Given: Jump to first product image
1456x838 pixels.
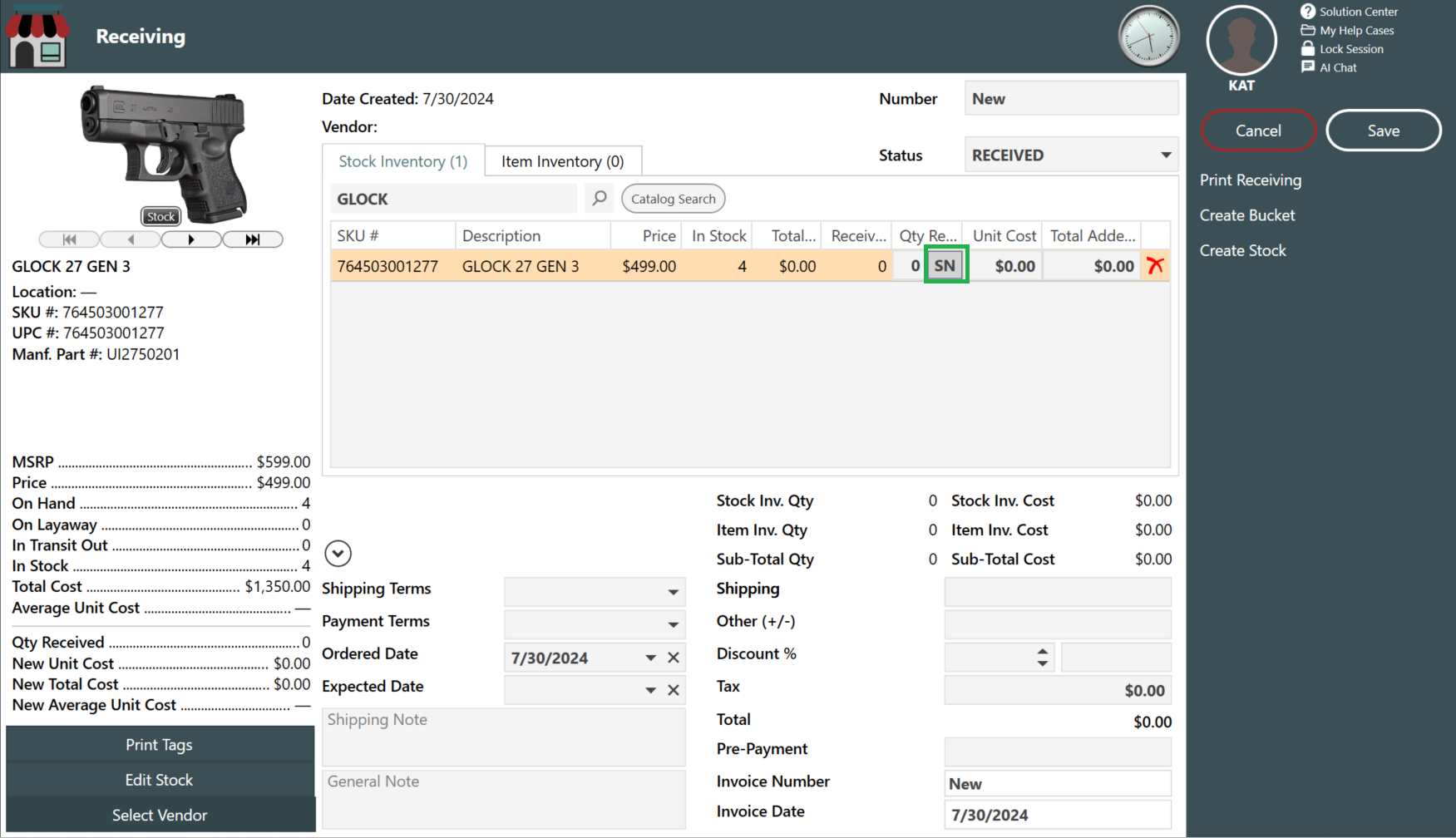Looking at the screenshot, I should pos(70,239).
